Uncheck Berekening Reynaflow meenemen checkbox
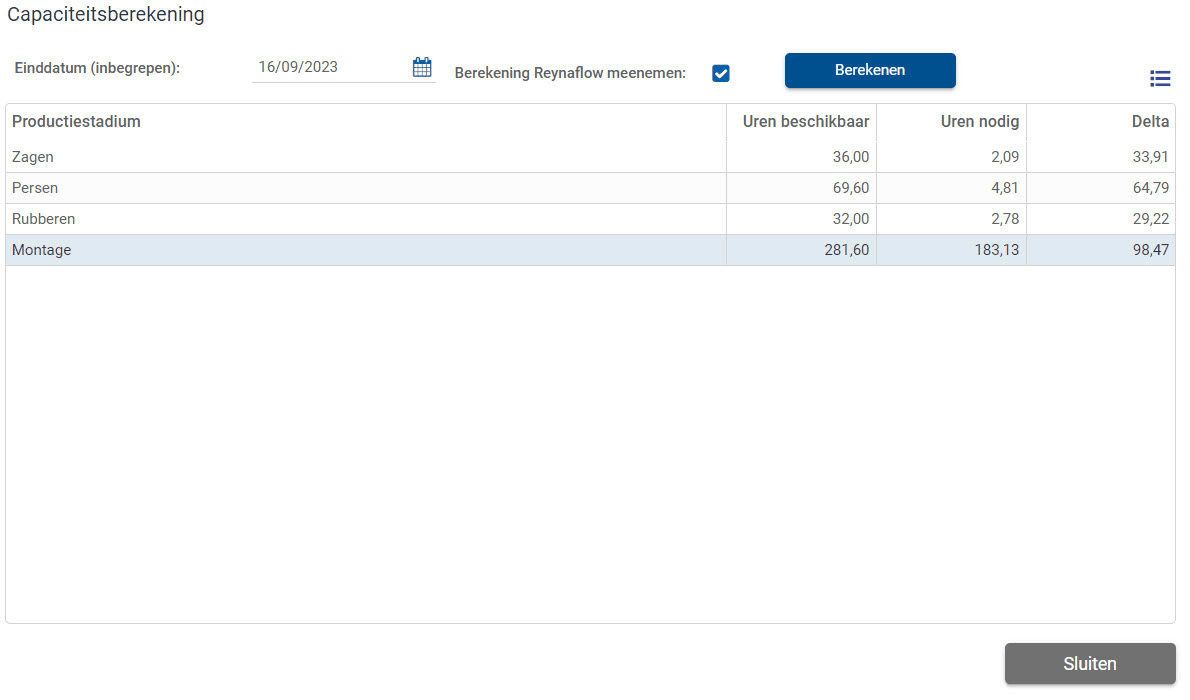Viewport: 1190px width, 700px height. coord(721,74)
